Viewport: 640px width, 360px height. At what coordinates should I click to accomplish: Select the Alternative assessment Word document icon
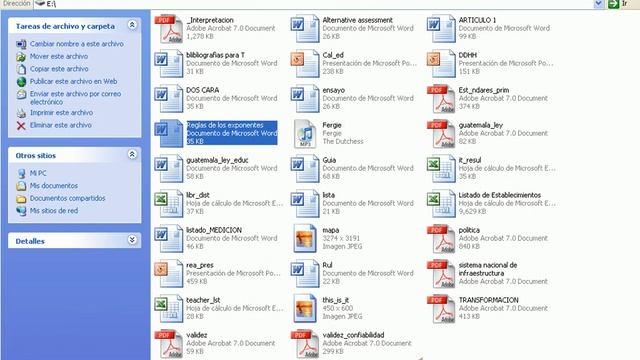click(305, 29)
